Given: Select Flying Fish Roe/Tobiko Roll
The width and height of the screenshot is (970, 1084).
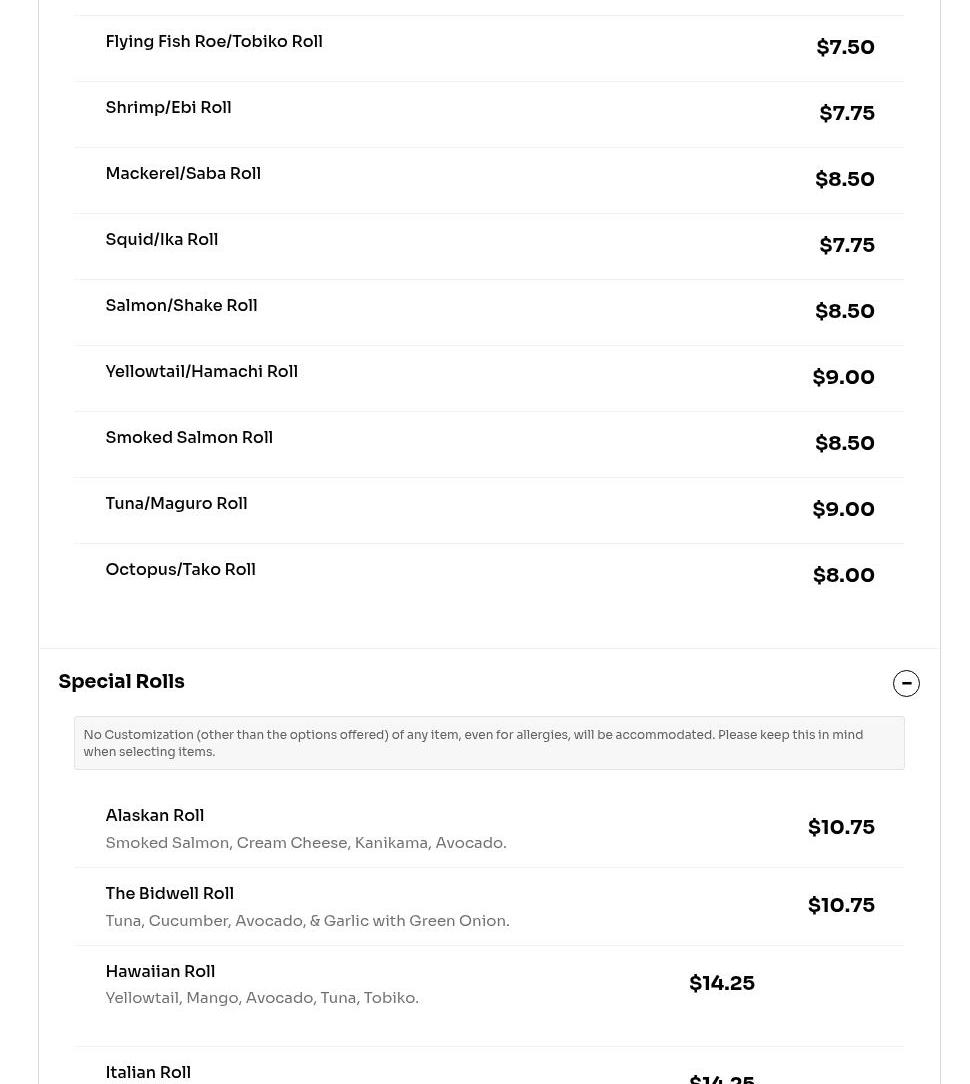Looking at the screenshot, I should coord(214,42).
